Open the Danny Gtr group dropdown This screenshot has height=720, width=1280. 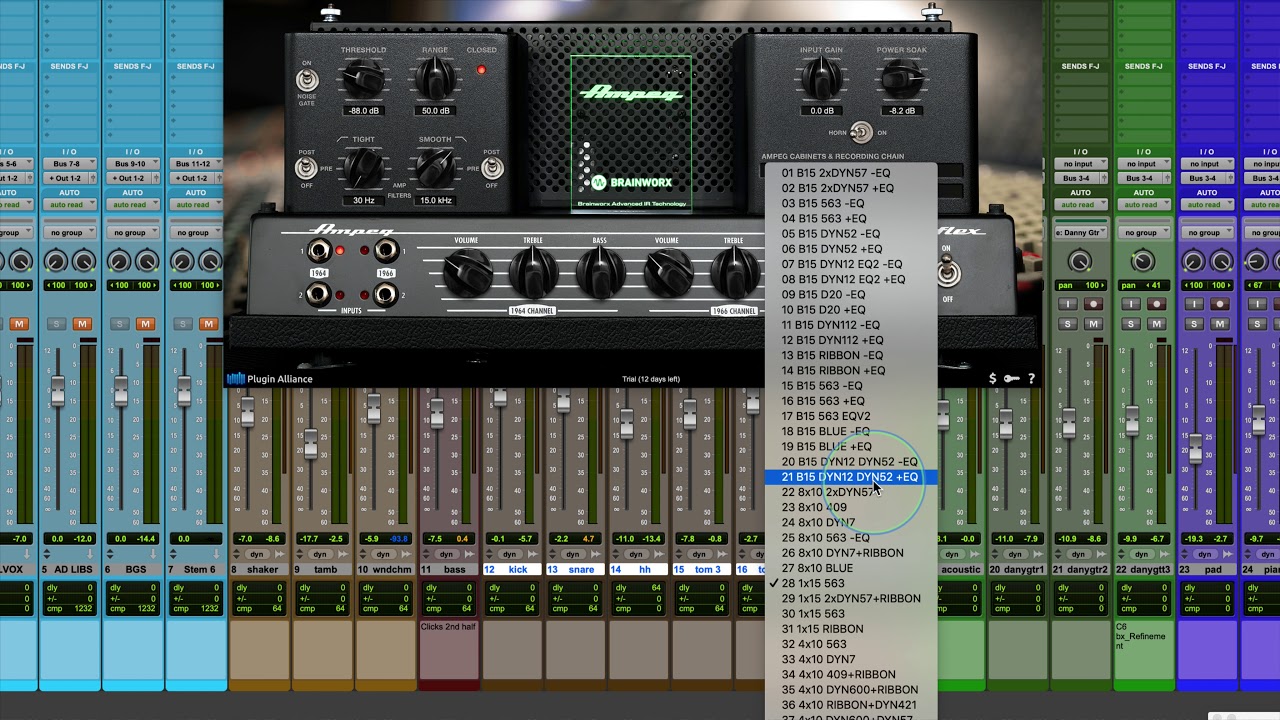(x=1081, y=232)
